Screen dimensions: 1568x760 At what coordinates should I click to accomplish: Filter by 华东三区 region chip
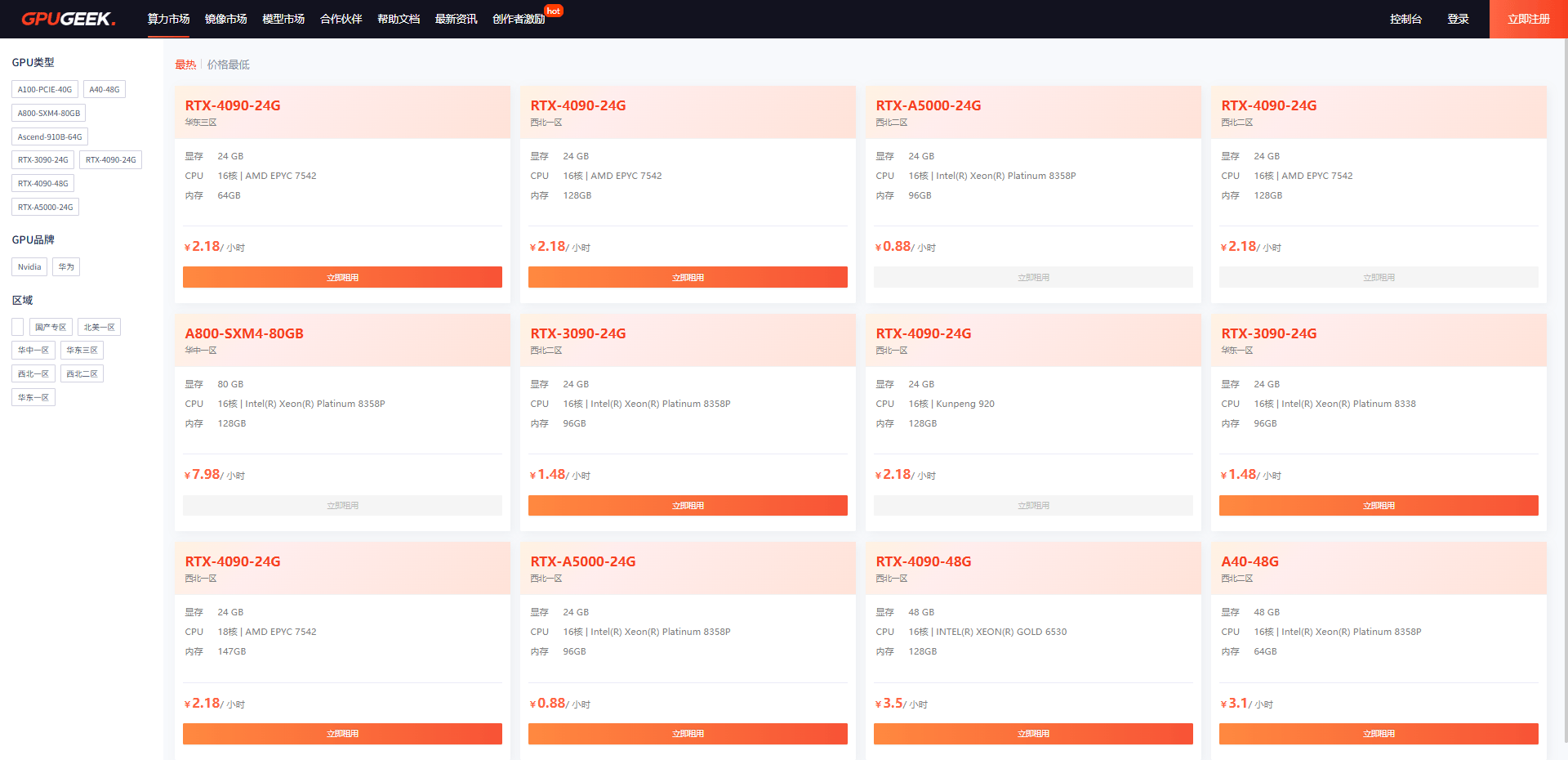[82, 351]
